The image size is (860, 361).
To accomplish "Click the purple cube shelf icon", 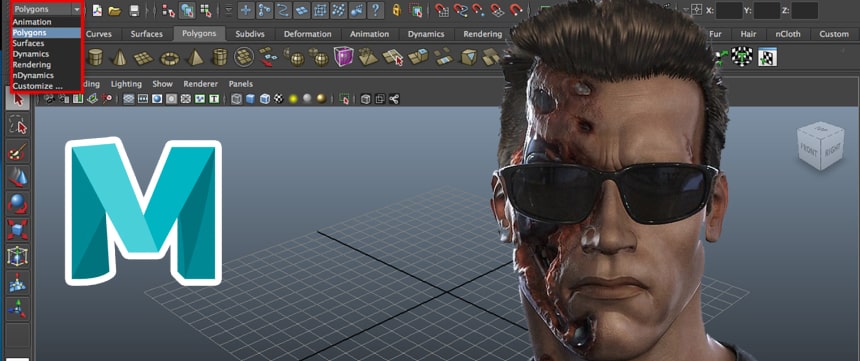I will [343, 57].
